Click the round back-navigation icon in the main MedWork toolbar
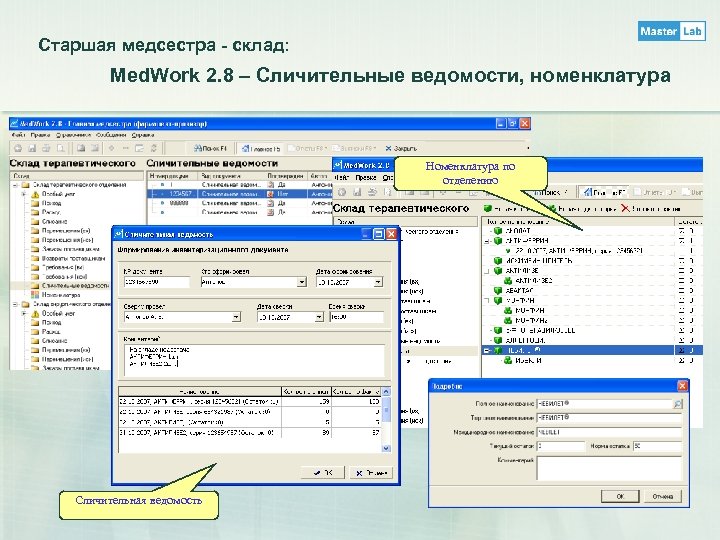Viewport: 720px width, 540px height. (18, 148)
